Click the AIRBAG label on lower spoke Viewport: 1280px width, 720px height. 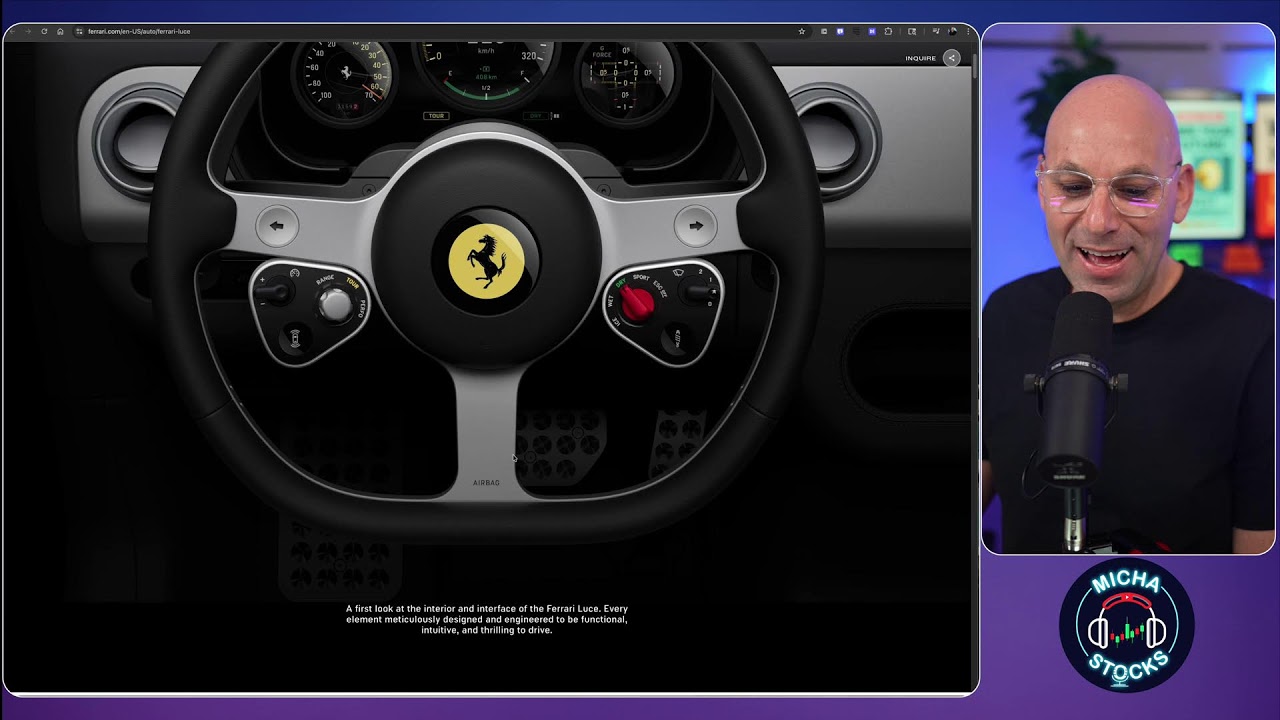click(486, 483)
